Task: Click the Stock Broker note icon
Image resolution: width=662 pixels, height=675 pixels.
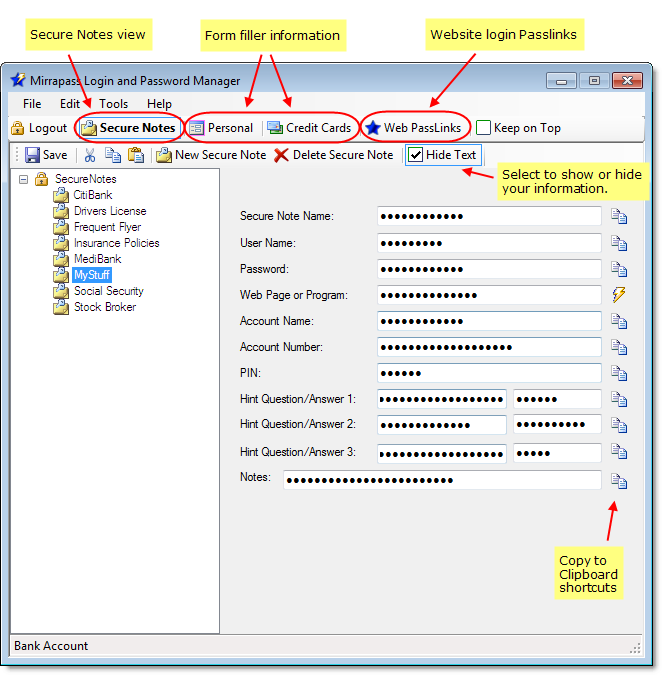Action: (x=61, y=307)
